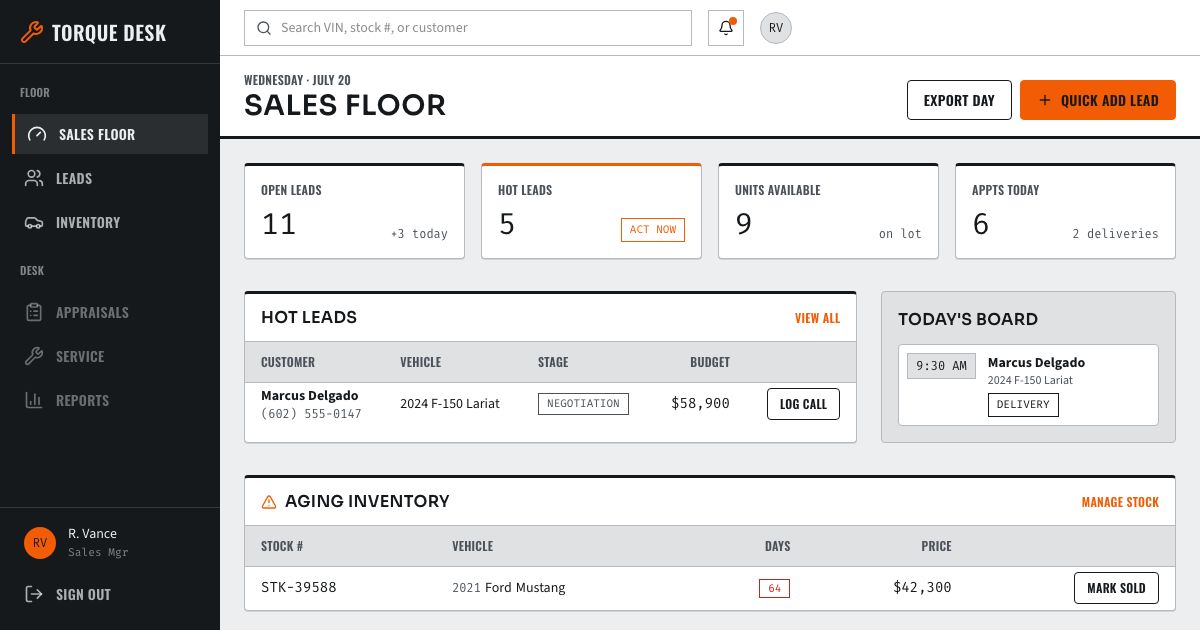Click the Stock # column header
The height and width of the screenshot is (630, 1200).
[282, 546]
